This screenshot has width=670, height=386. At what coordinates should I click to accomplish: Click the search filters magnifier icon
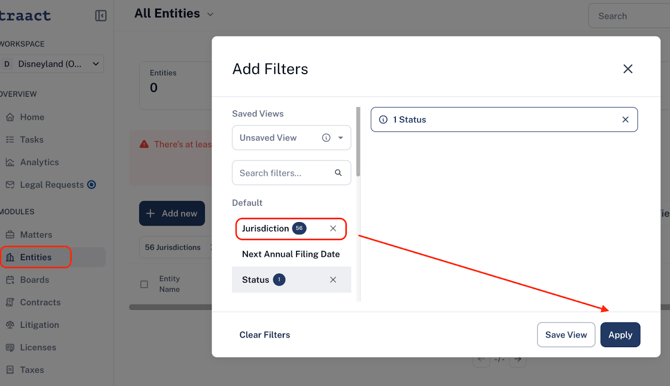(338, 173)
